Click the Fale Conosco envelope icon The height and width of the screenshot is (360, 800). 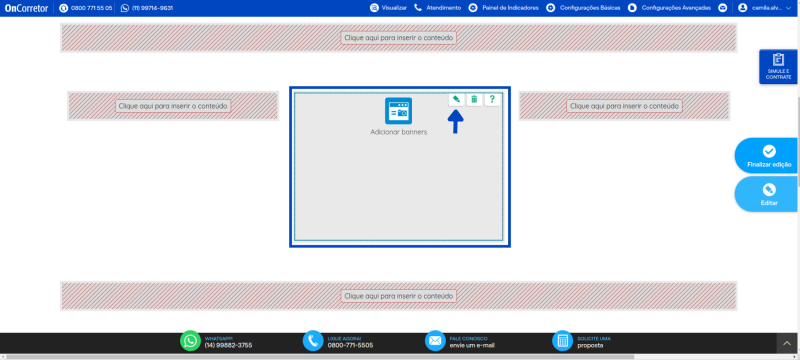click(435, 341)
